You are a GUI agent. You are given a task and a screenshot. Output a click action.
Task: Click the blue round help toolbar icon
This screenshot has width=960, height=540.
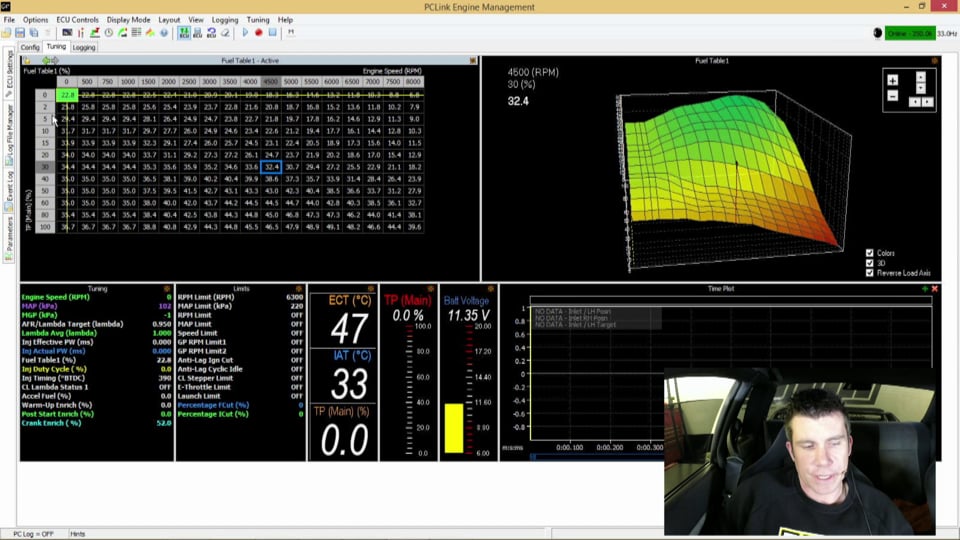[x=163, y=32]
